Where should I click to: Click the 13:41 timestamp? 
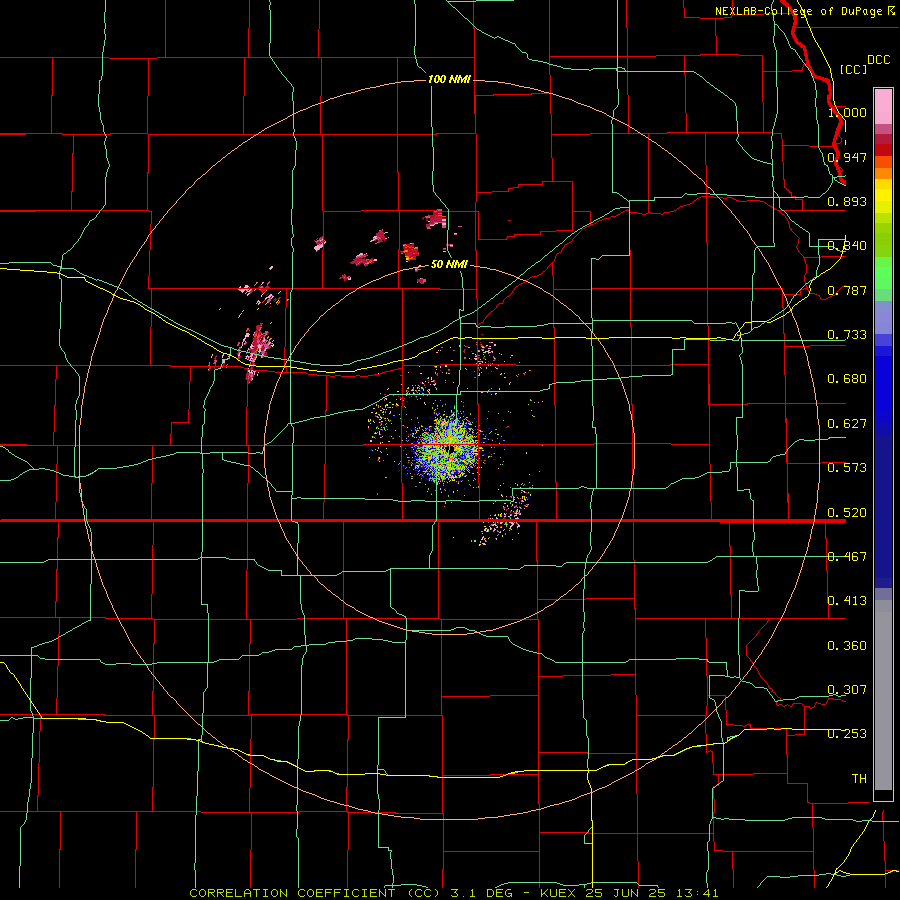[697, 893]
